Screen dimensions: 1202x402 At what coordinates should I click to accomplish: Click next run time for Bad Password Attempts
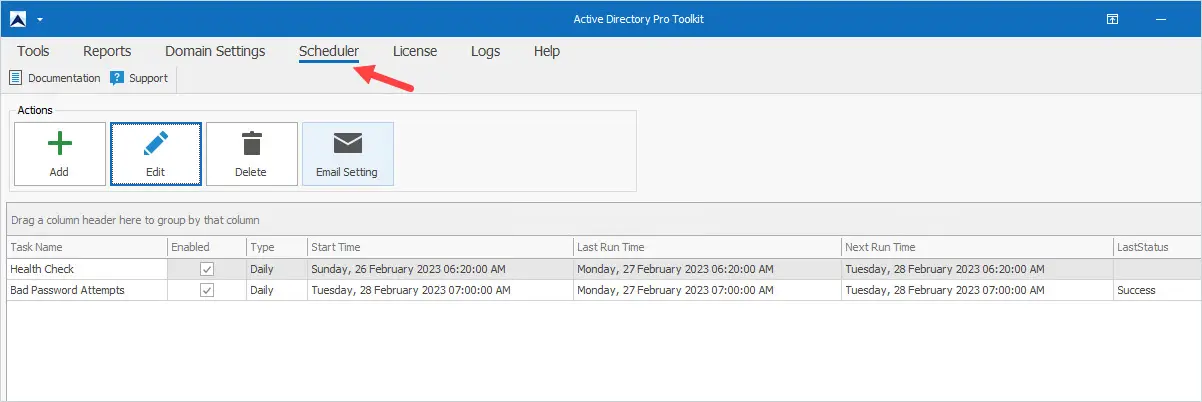point(945,290)
